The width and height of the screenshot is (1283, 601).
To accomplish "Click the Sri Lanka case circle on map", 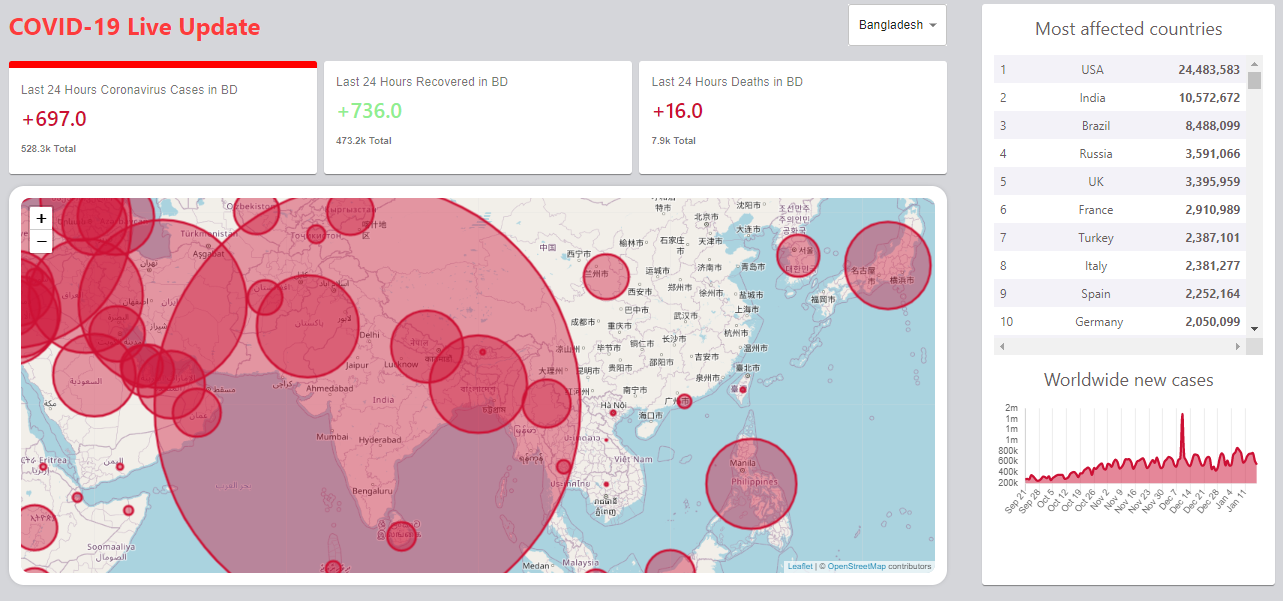I will (x=401, y=536).
